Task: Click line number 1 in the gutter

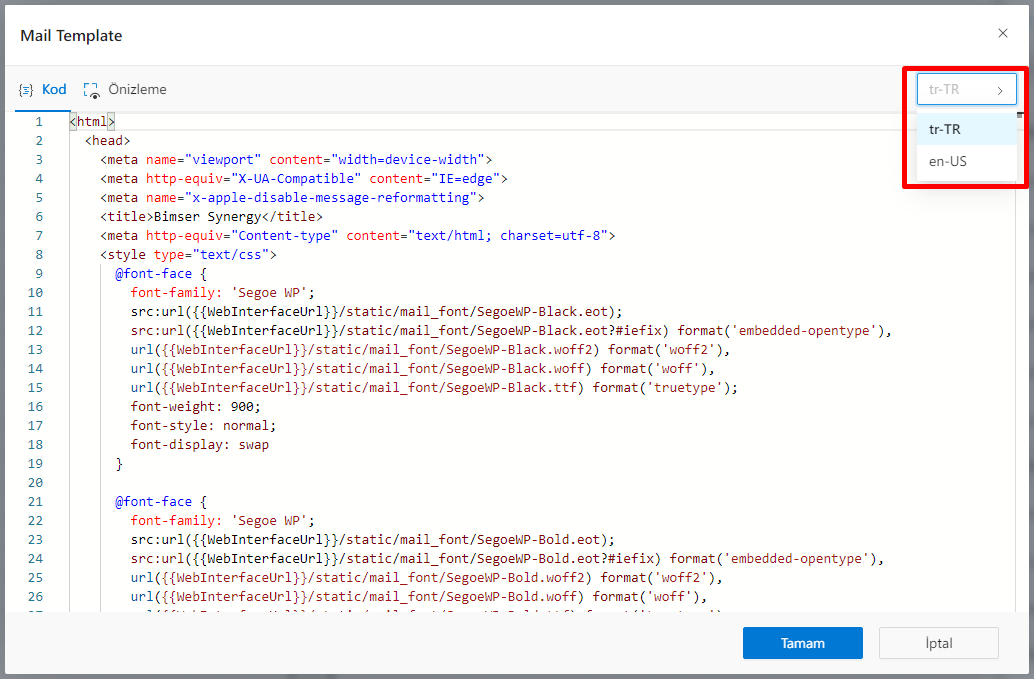Action: point(38,122)
